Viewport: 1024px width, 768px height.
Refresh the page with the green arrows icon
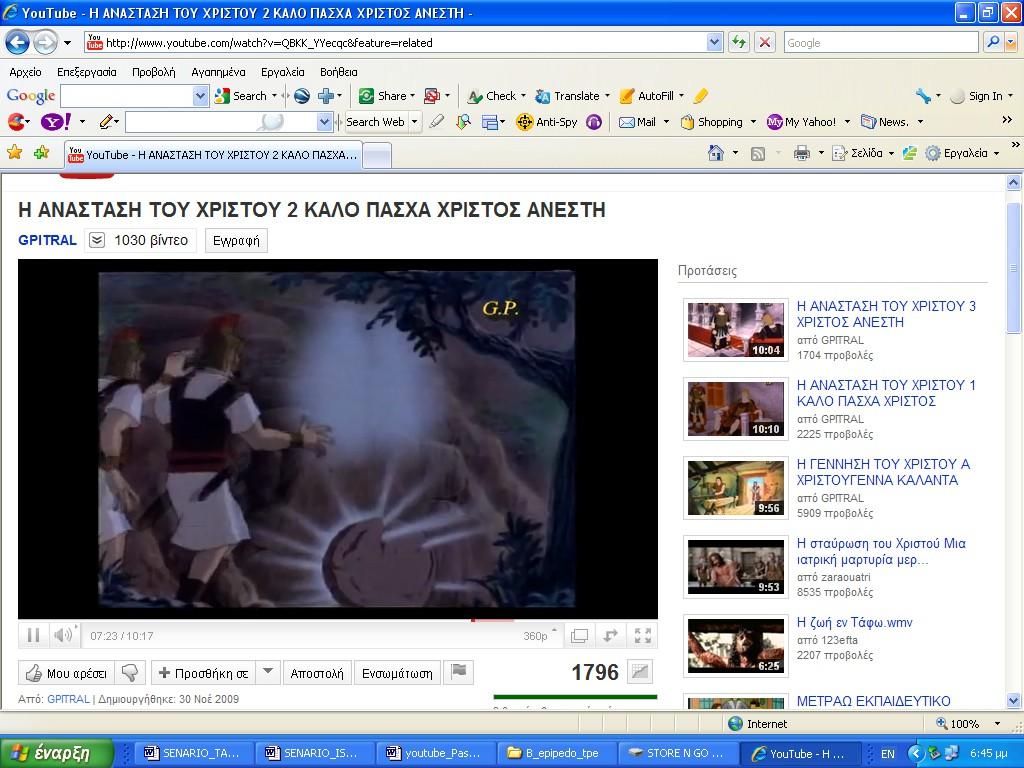pyautogui.click(x=739, y=42)
